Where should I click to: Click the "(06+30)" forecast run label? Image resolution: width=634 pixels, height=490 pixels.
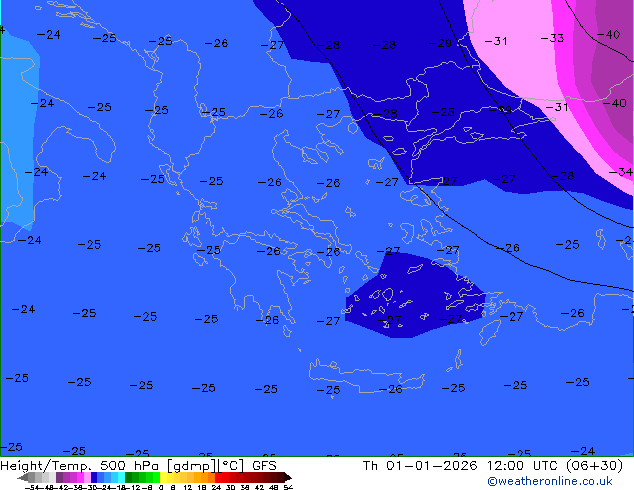coord(594,465)
